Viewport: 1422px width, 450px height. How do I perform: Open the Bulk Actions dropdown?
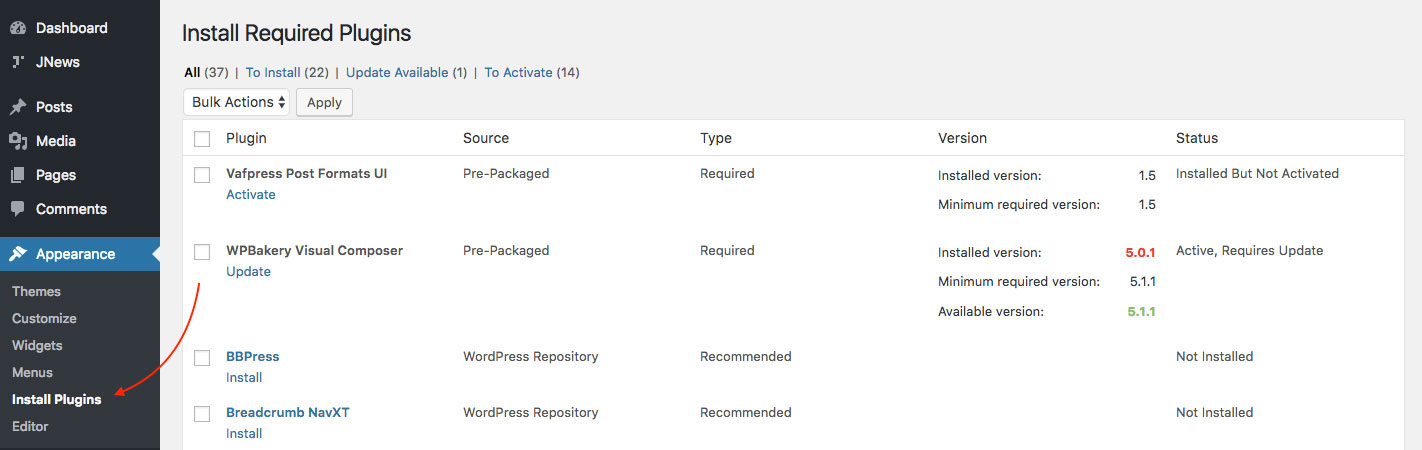pos(237,102)
